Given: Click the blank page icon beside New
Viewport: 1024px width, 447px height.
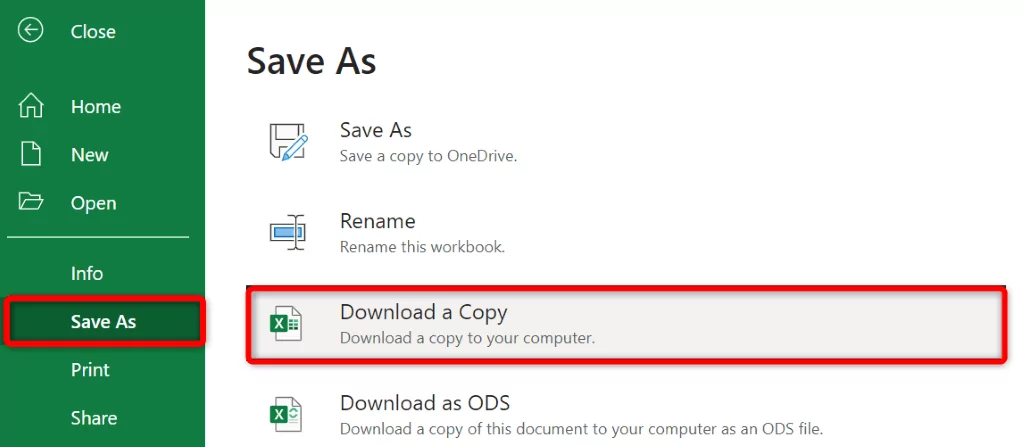Looking at the screenshot, I should [x=31, y=154].
